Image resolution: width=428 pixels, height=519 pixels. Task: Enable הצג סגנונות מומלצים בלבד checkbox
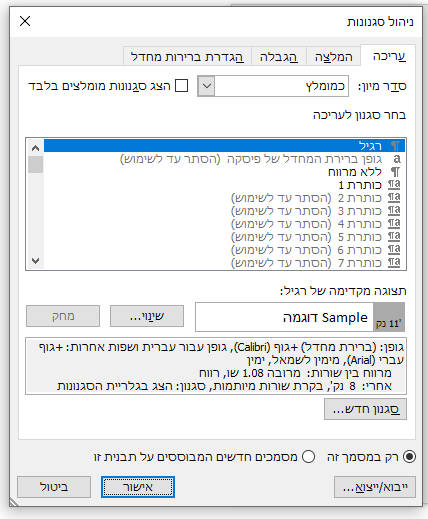pyautogui.click(x=182, y=86)
